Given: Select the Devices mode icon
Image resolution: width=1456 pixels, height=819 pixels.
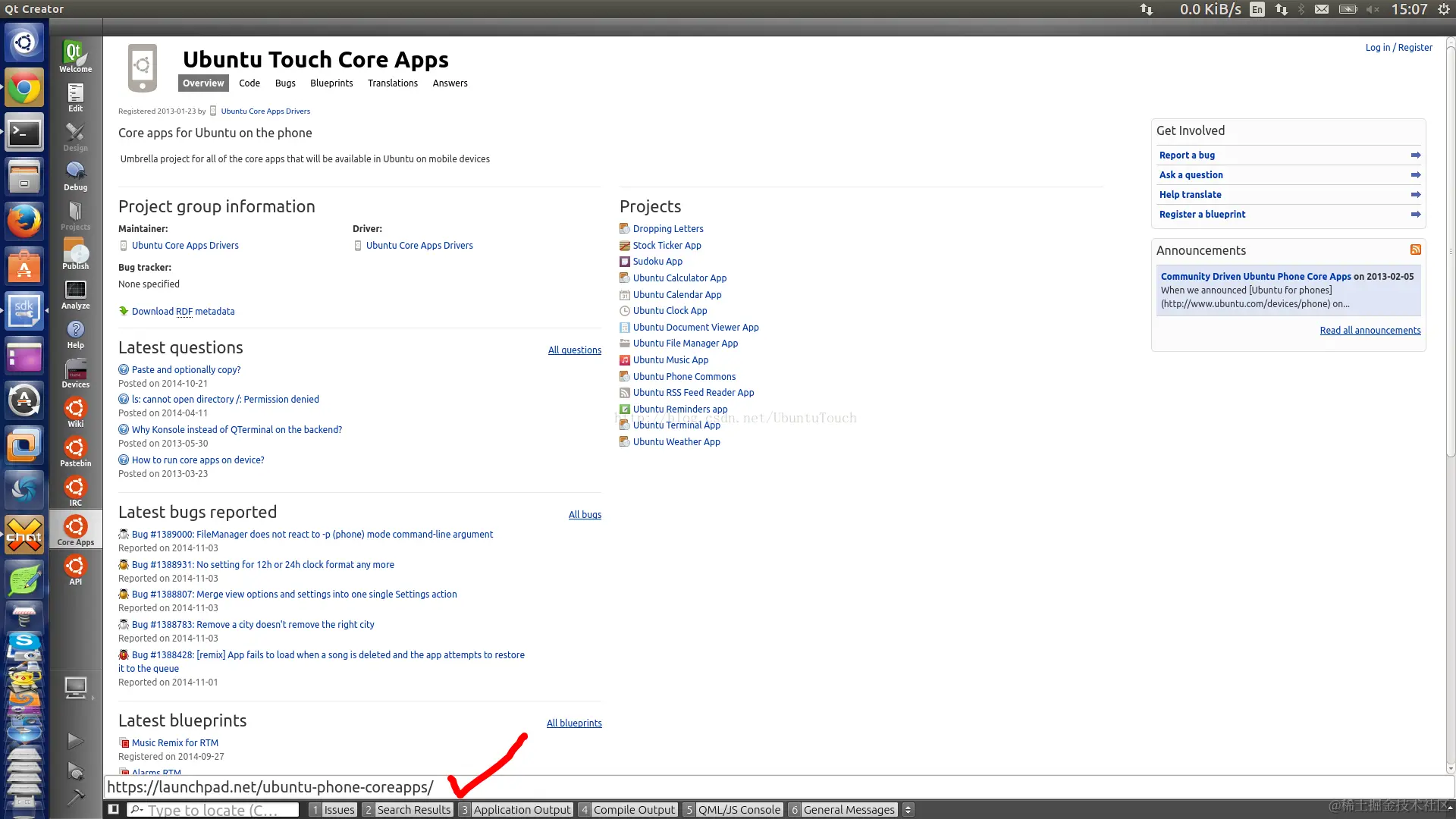Looking at the screenshot, I should pyautogui.click(x=75, y=373).
